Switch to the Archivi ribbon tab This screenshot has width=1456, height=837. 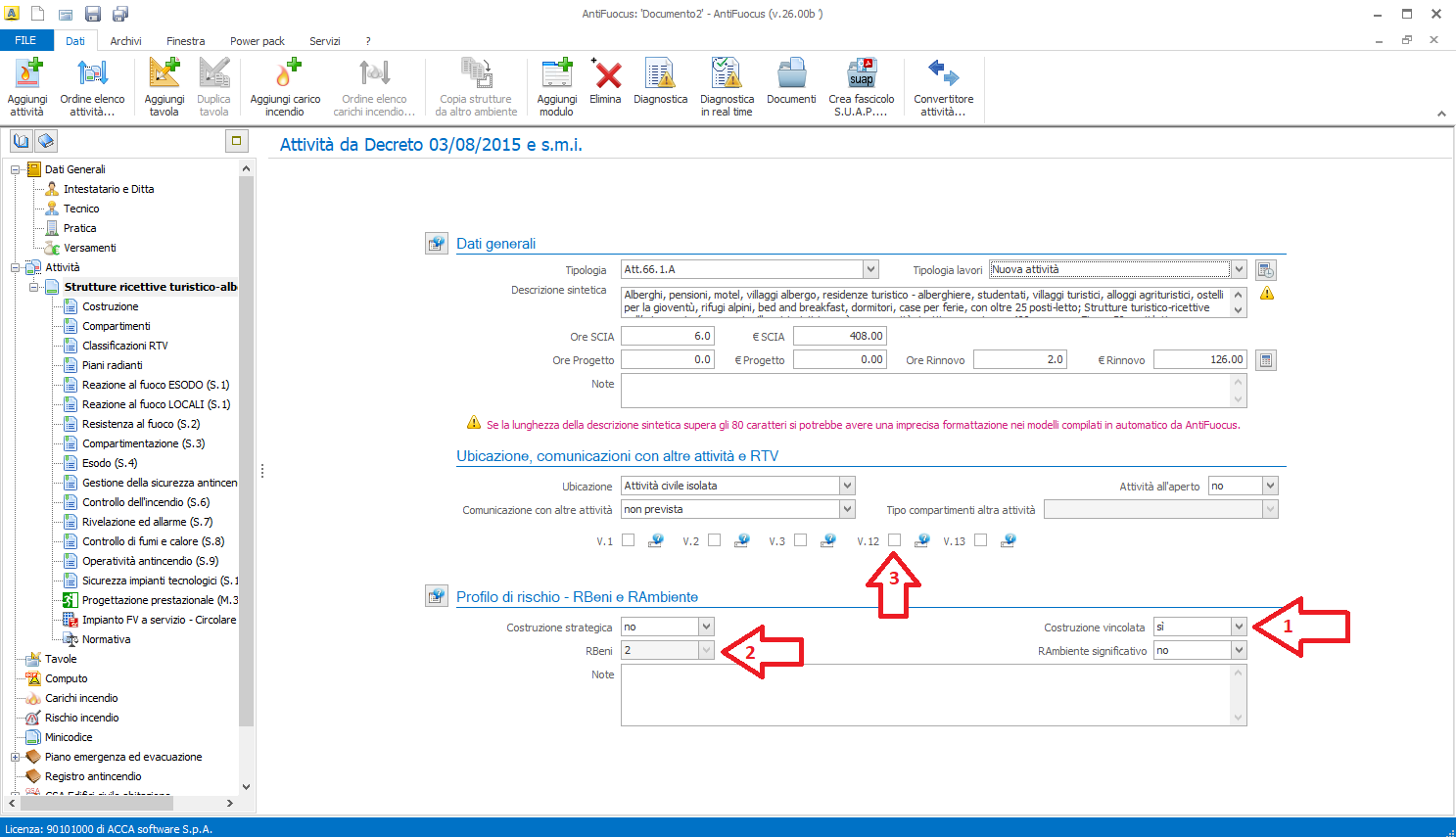[125, 41]
